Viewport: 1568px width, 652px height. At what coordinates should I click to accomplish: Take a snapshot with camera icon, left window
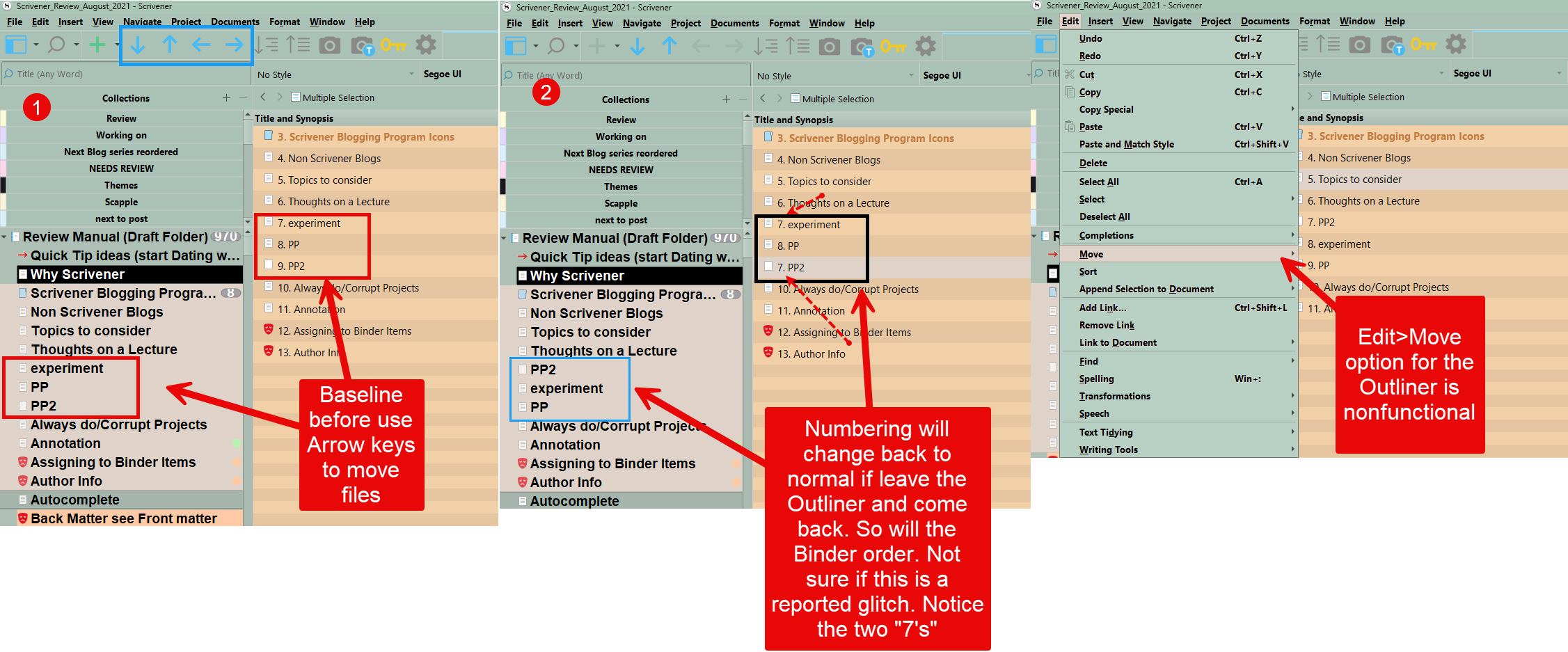330,46
